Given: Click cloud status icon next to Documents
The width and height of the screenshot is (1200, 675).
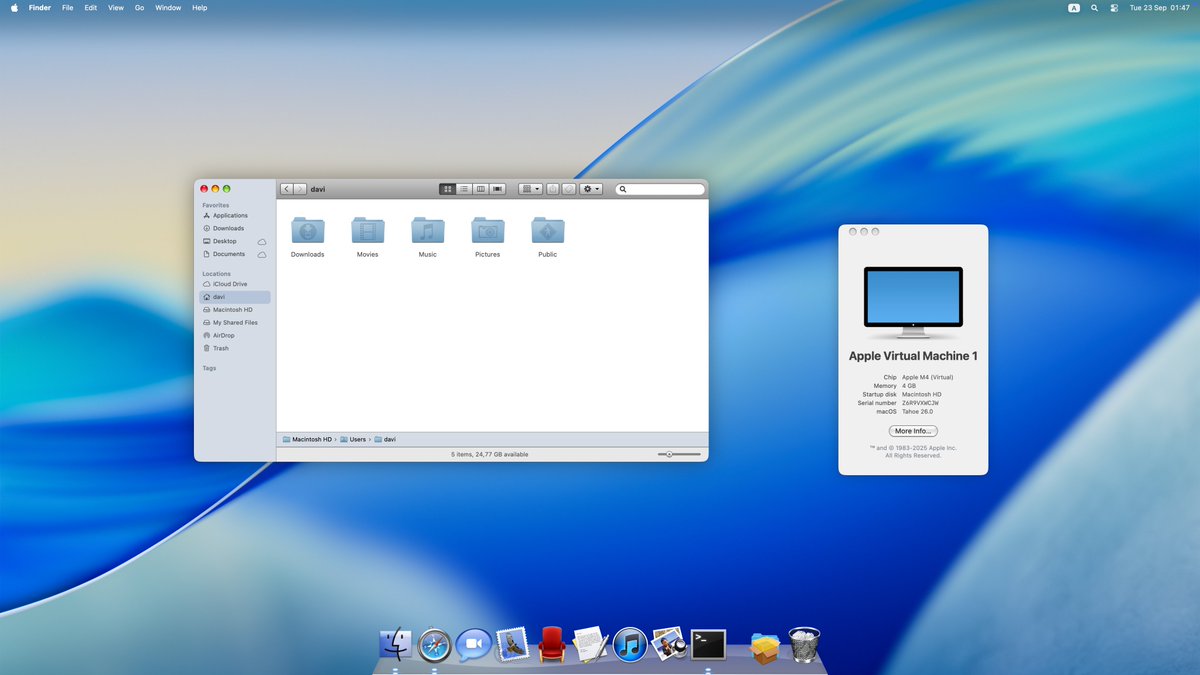Looking at the screenshot, I should click(x=262, y=255).
